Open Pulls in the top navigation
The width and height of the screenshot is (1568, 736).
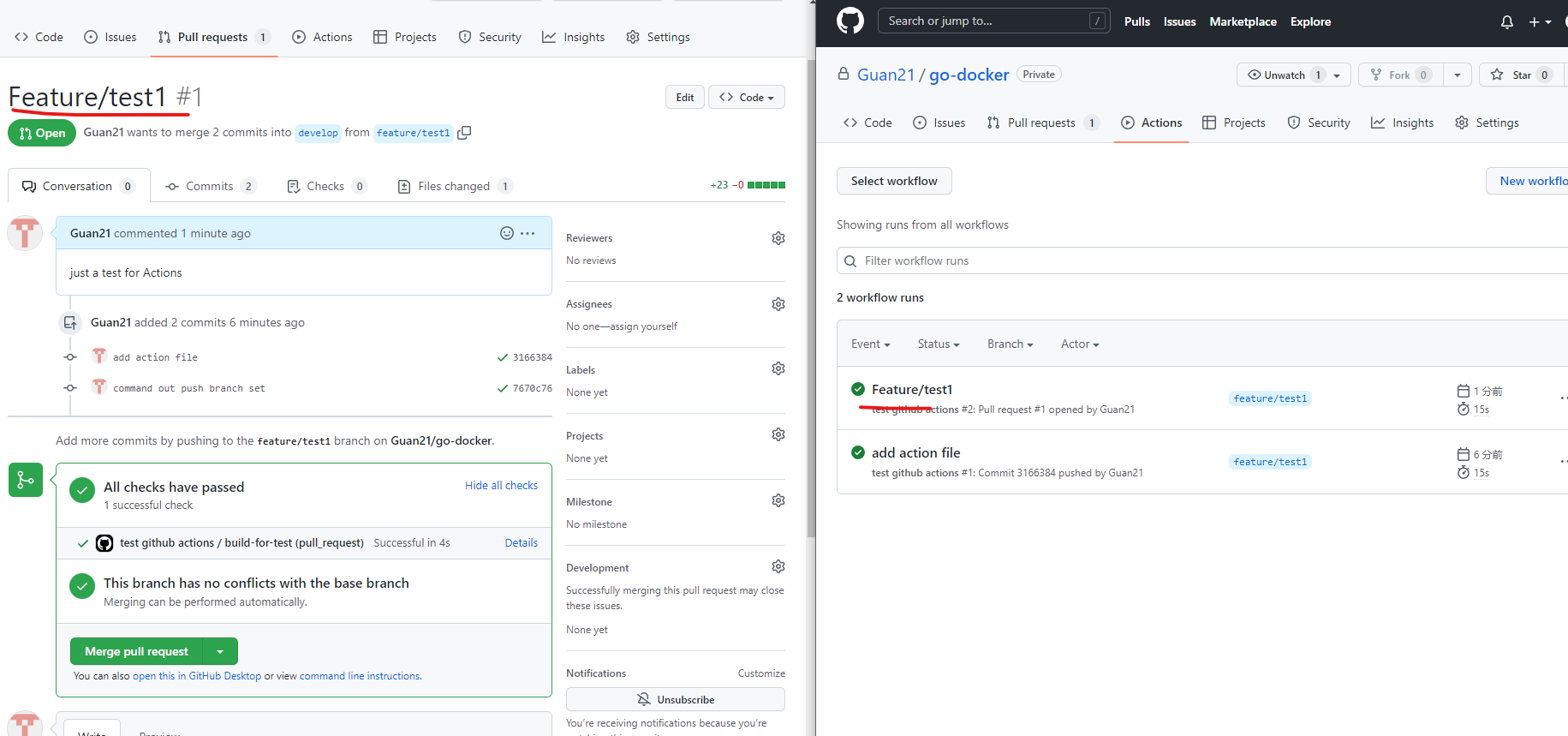(x=1136, y=21)
